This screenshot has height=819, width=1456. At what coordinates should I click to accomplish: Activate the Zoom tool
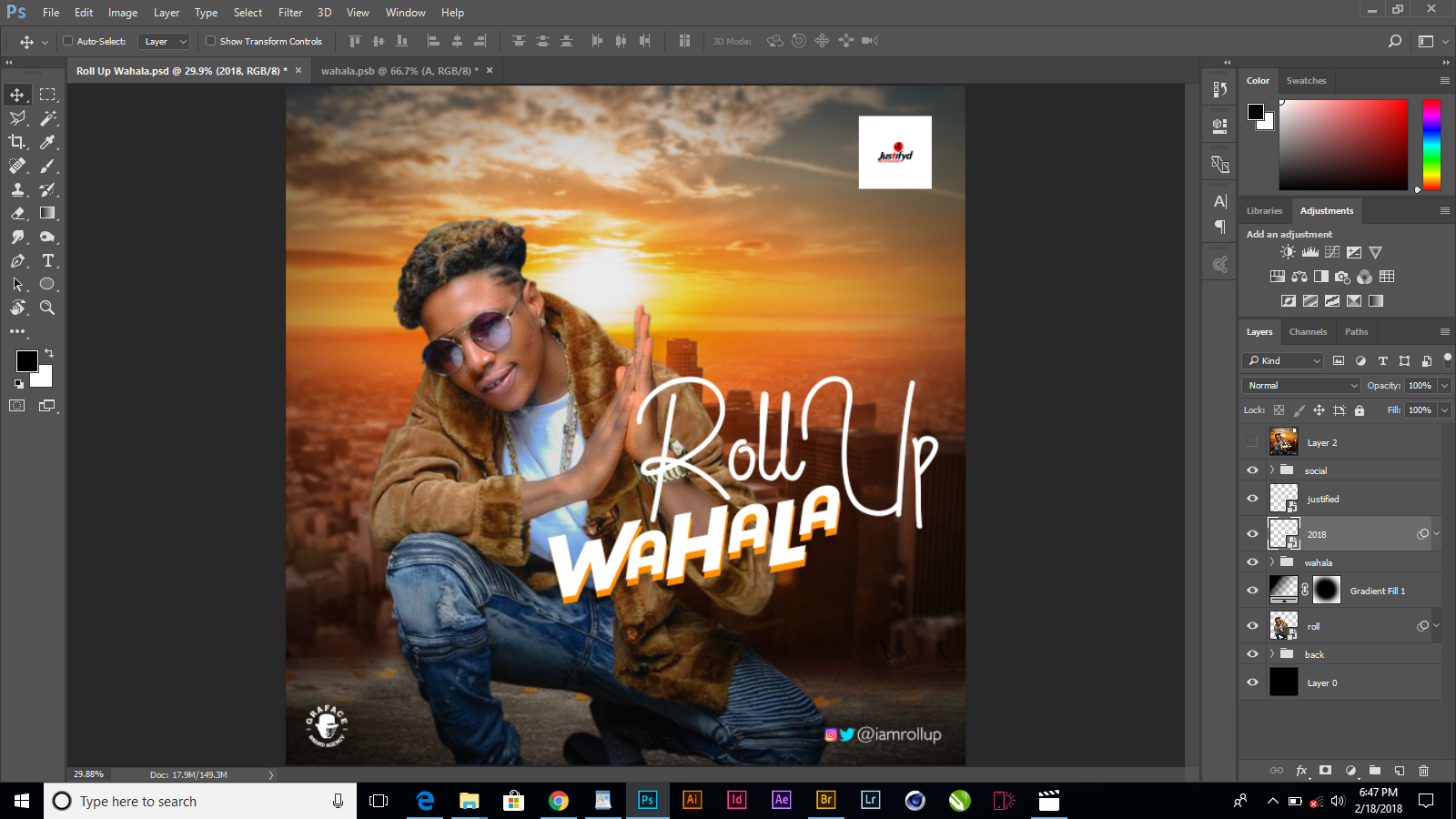click(46, 308)
